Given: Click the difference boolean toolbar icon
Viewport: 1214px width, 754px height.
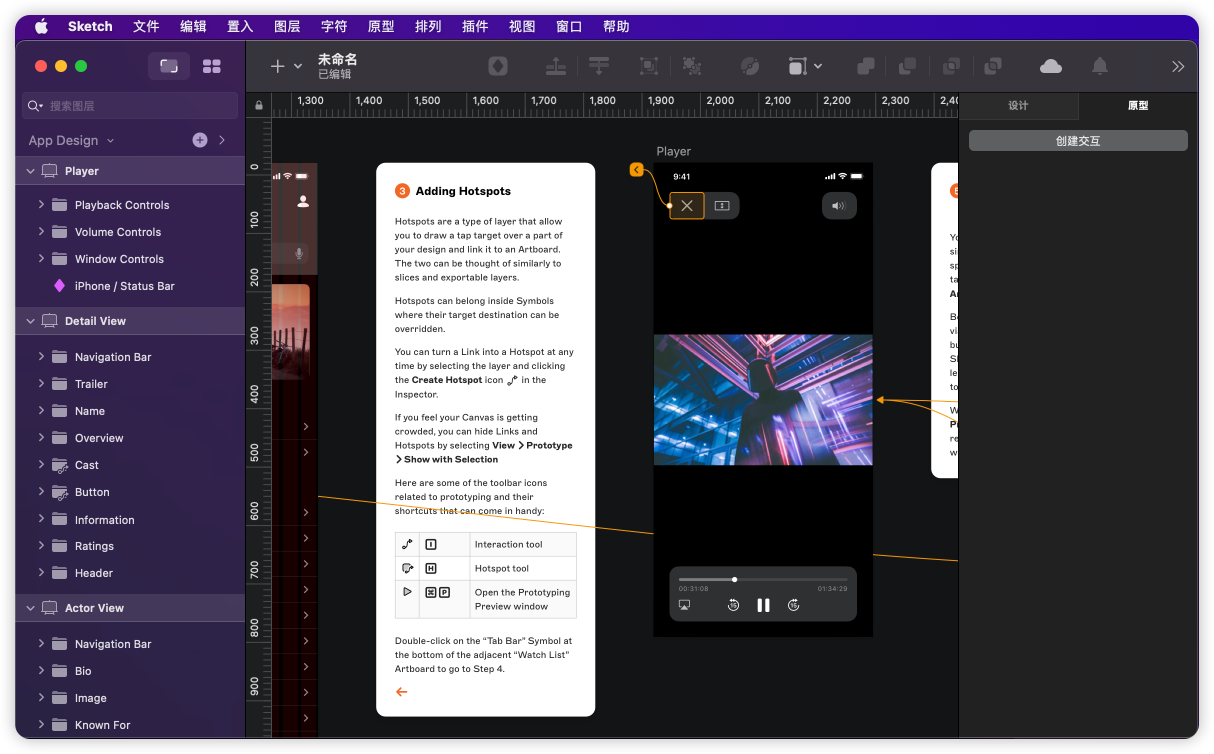Looking at the screenshot, I should tap(993, 66).
